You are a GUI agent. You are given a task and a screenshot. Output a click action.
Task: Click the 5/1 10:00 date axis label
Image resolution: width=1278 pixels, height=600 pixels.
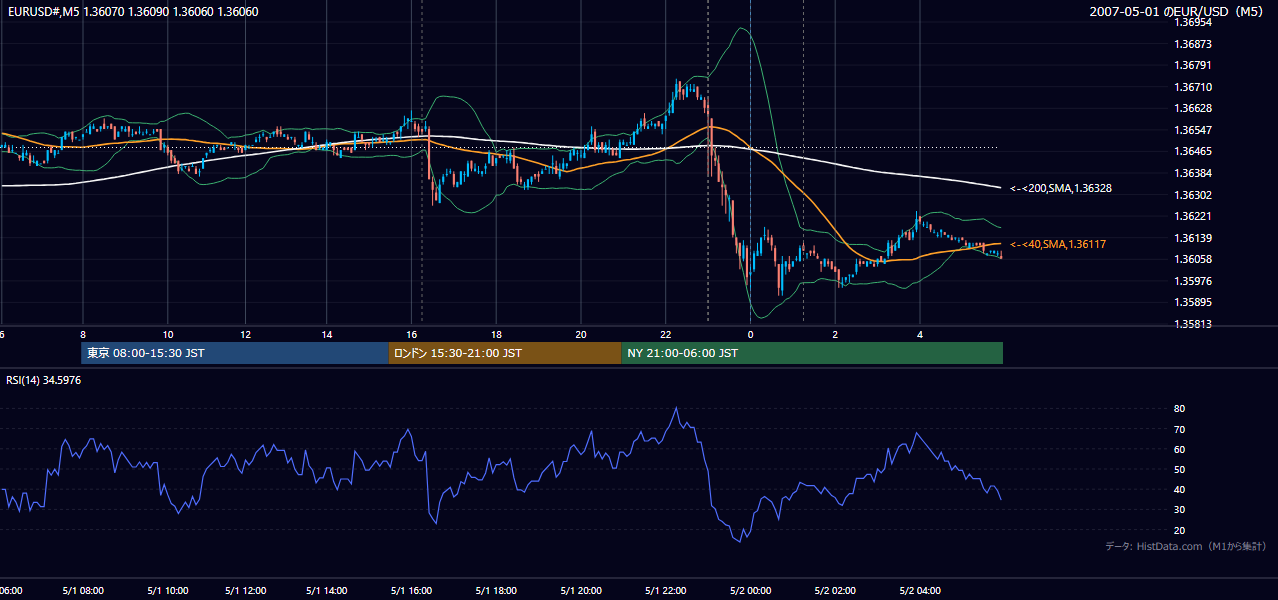(168, 591)
